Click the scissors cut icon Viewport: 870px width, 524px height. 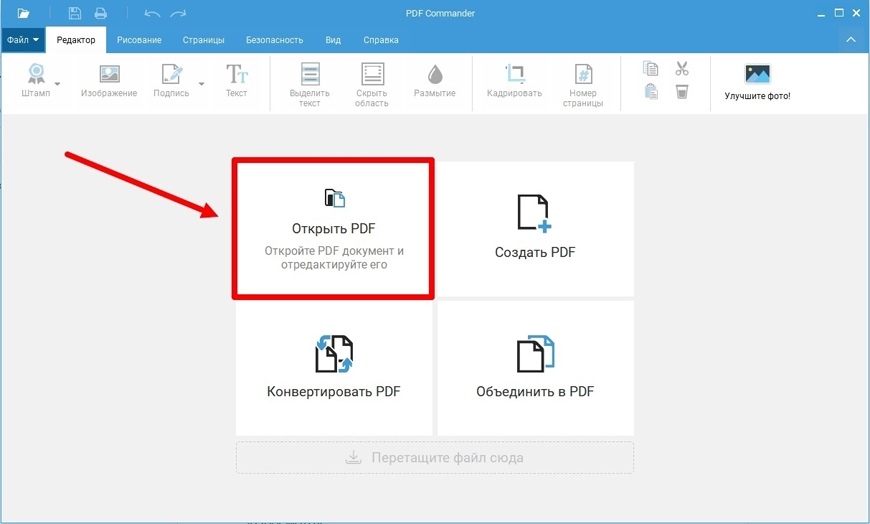pyautogui.click(x=682, y=68)
